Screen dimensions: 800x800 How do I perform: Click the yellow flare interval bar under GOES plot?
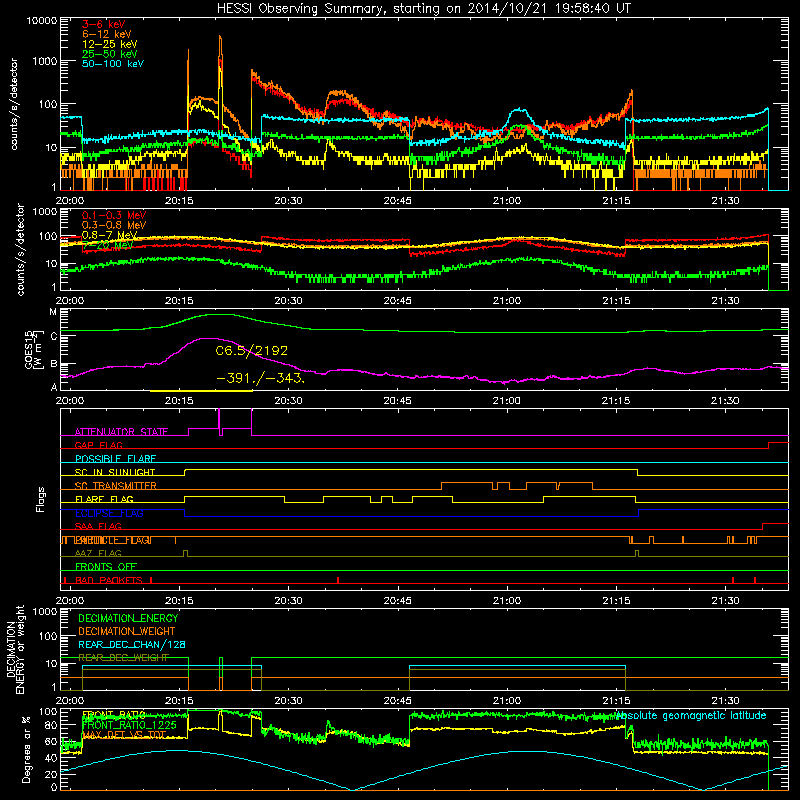(x=201, y=391)
